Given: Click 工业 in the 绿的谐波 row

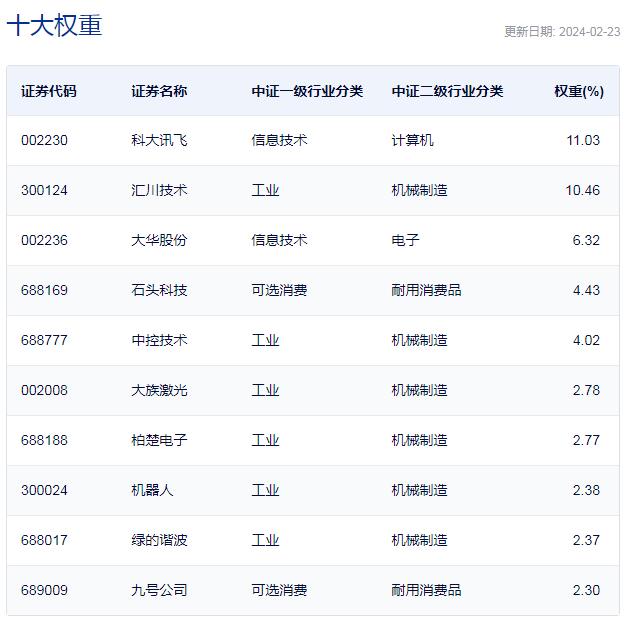Looking at the screenshot, I should coord(265,540).
